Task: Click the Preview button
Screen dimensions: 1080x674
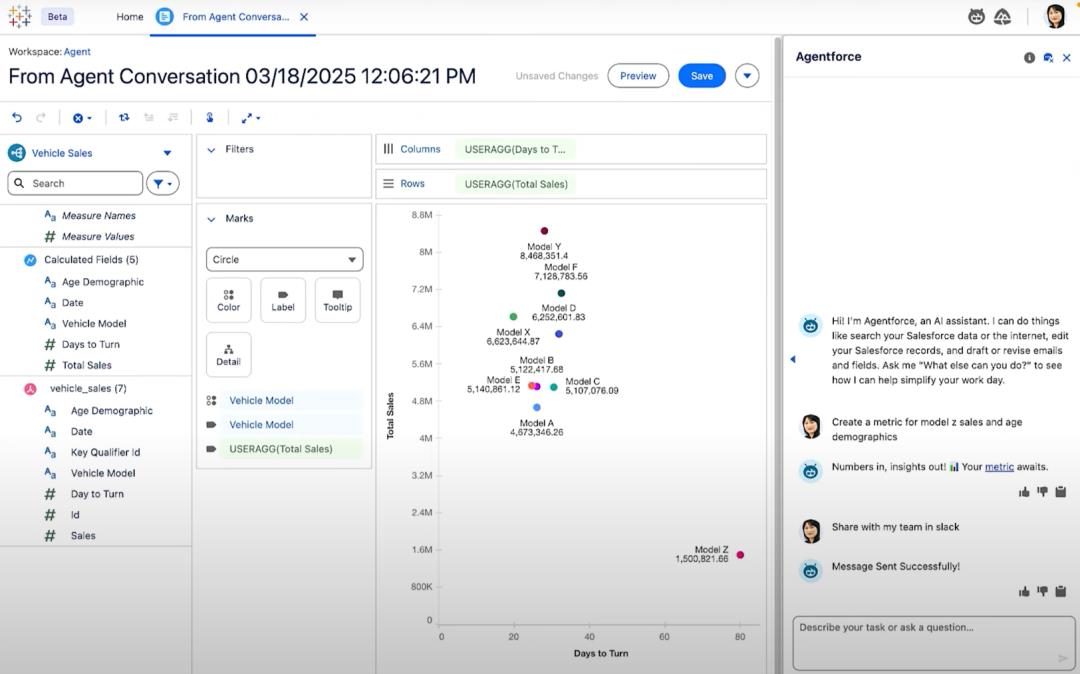Action: 638,76
